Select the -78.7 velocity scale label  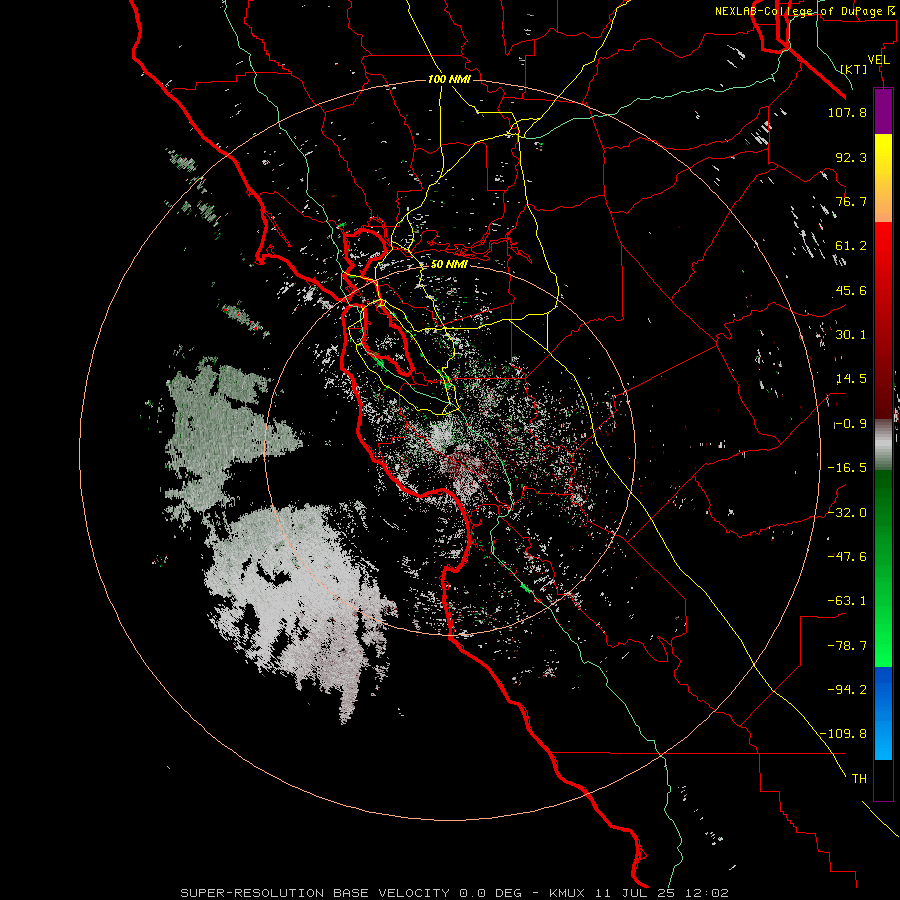pos(847,646)
